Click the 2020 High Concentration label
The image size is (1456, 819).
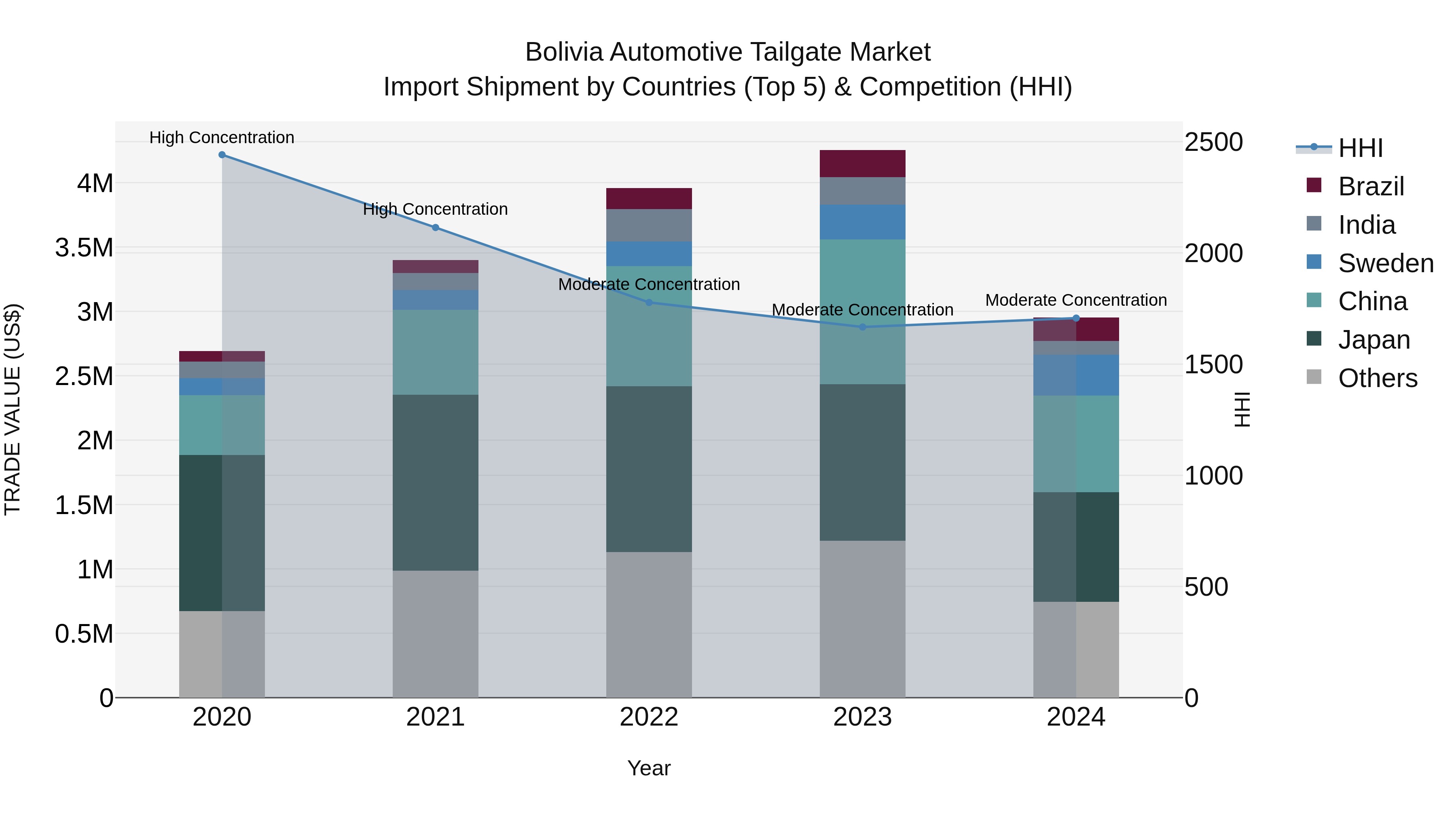[x=222, y=138]
